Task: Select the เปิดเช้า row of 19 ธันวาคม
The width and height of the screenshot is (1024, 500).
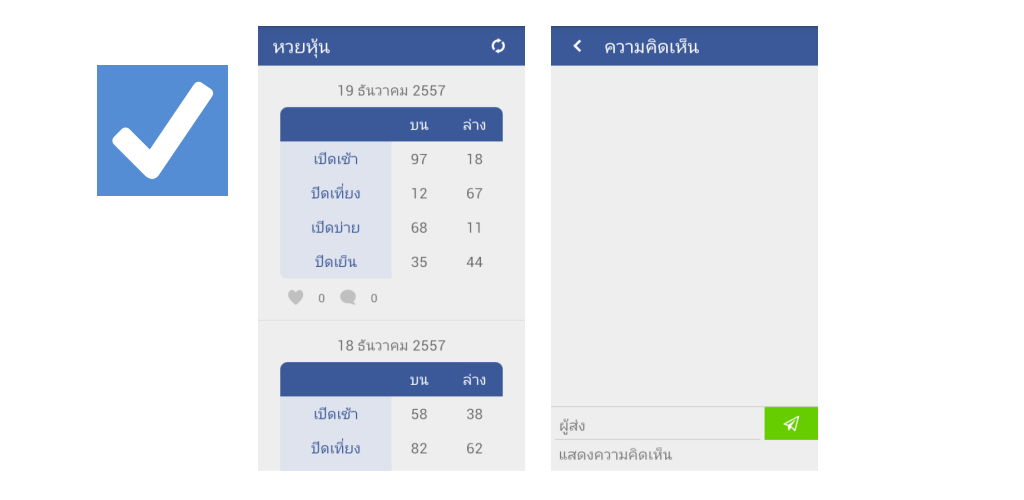Action: (391, 159)
